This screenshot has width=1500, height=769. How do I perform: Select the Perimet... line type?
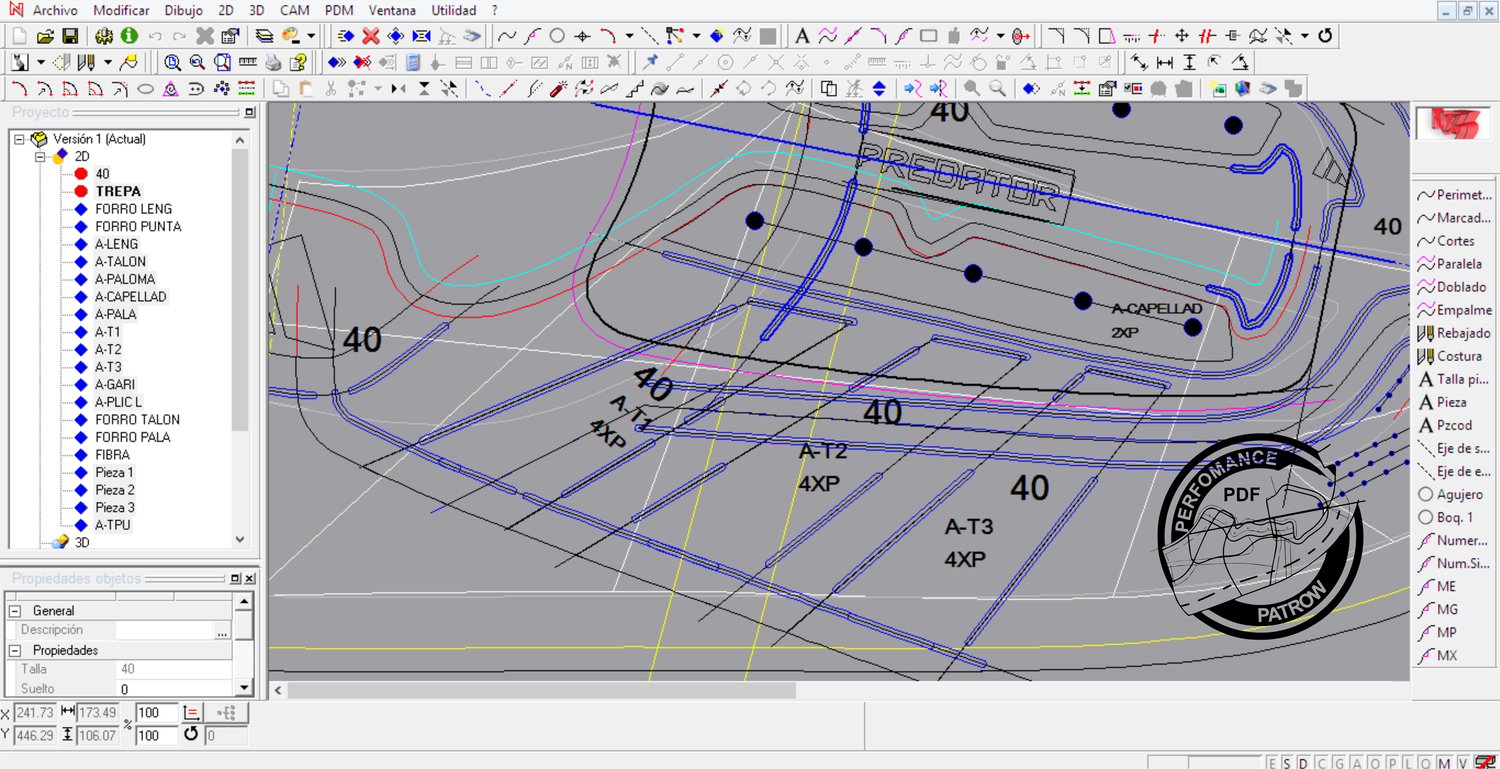click(1455, 195)
